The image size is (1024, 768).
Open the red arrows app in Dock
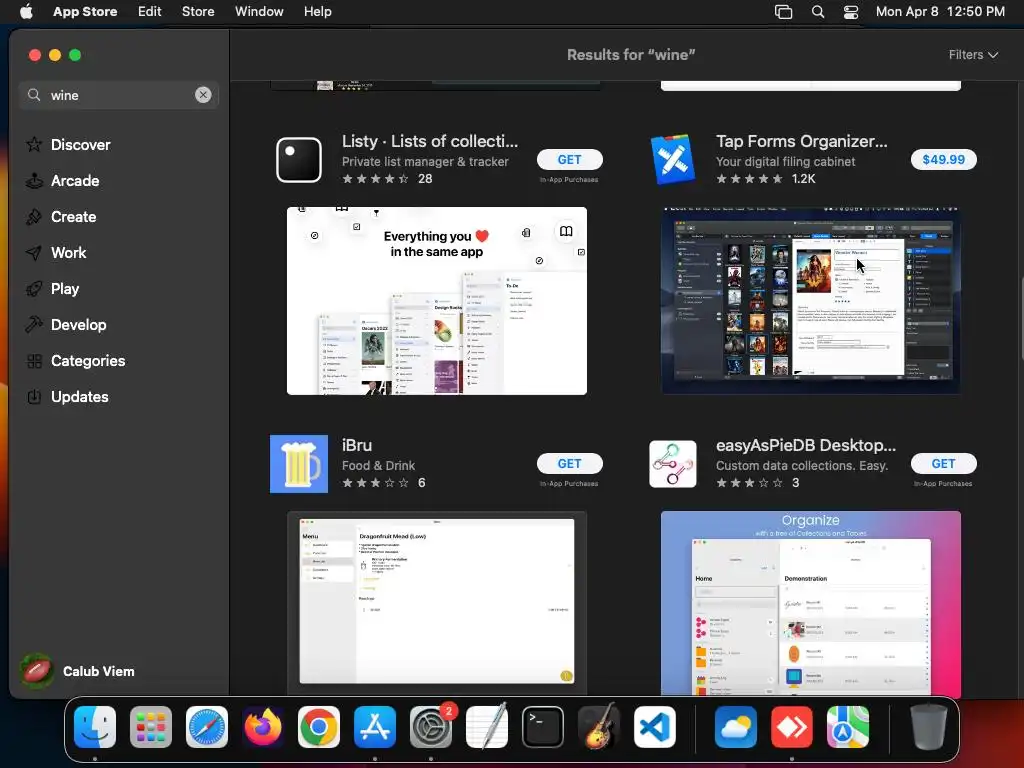(792, 727)
